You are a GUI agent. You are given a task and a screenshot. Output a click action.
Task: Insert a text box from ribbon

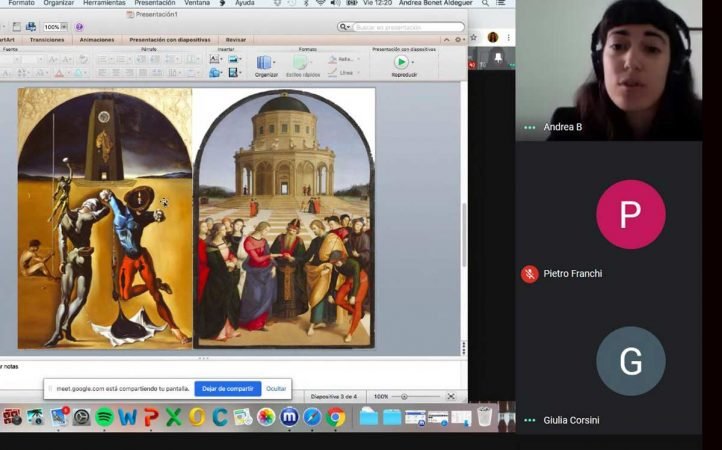(x=214, y=59)
